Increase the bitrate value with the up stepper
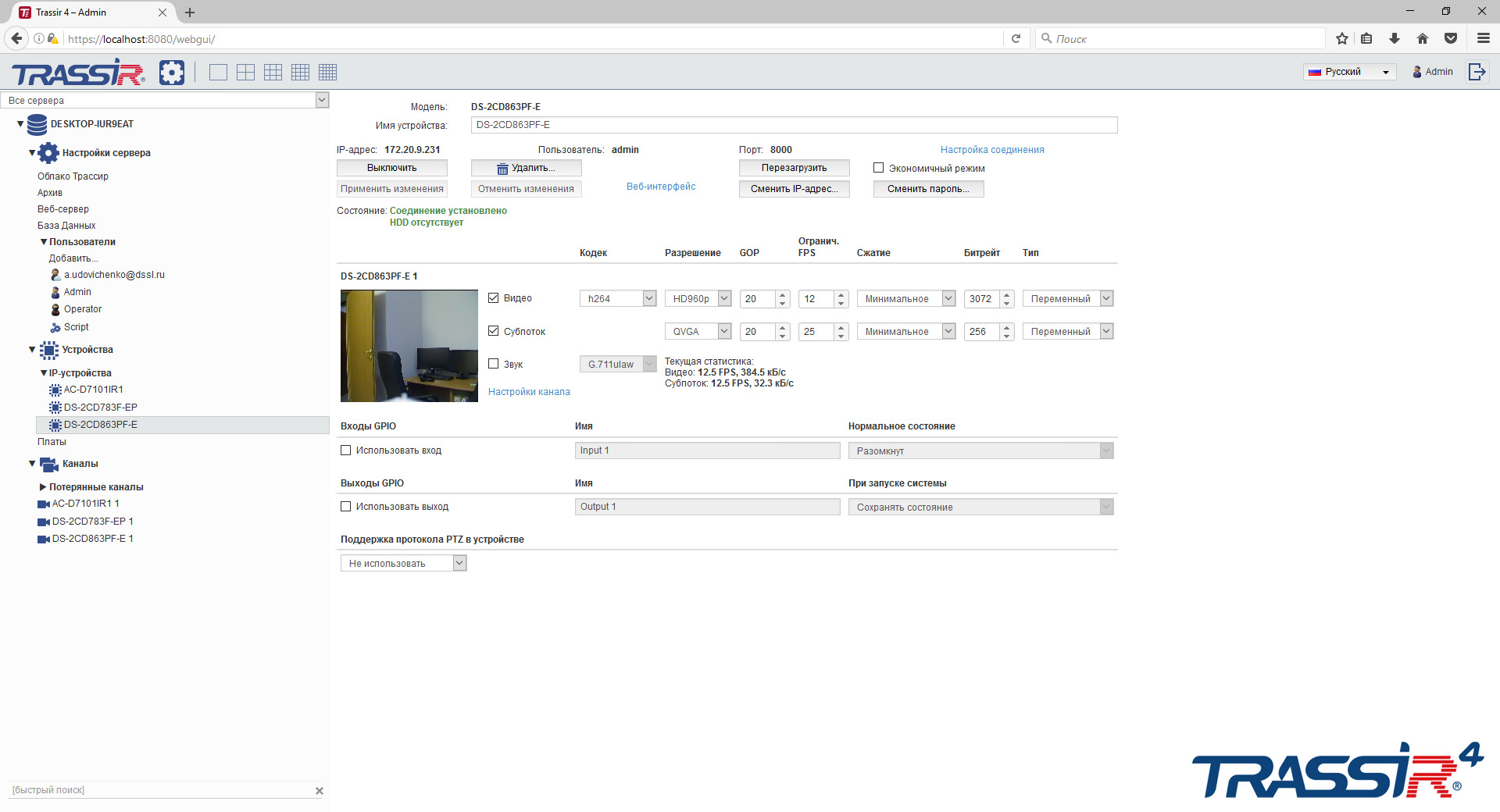The image size is (1500, 812). (1007, 294)
